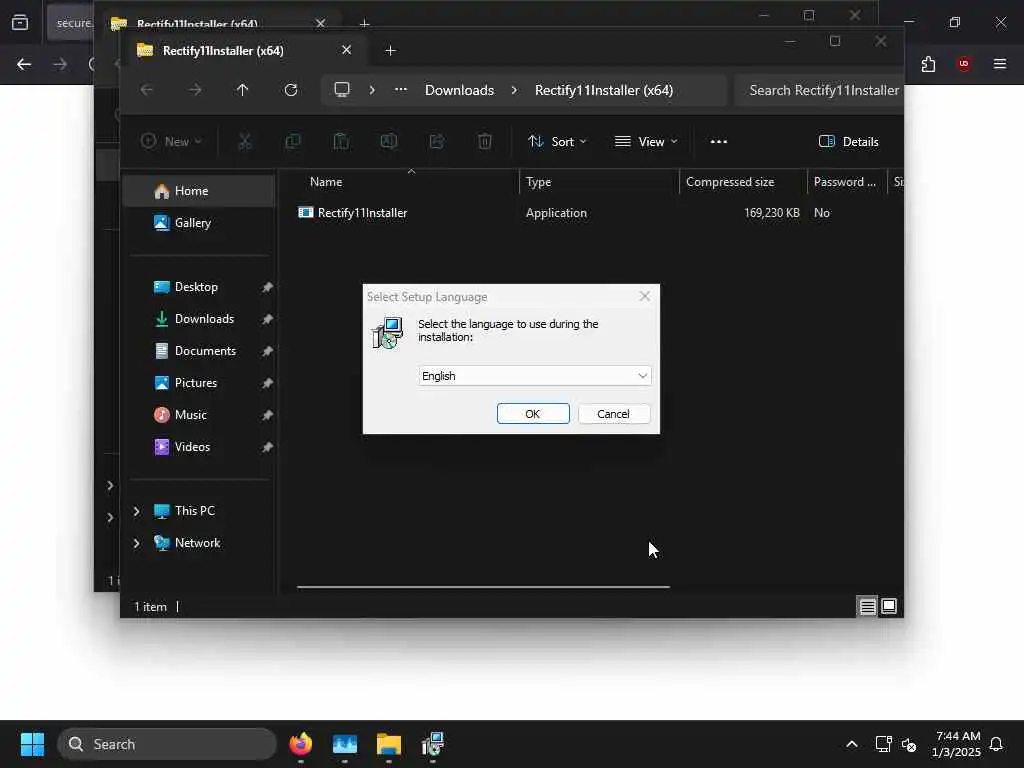Open the See more three-dots toolbar menu
This screenshot has width=1024, height=768.
(718, 141)
